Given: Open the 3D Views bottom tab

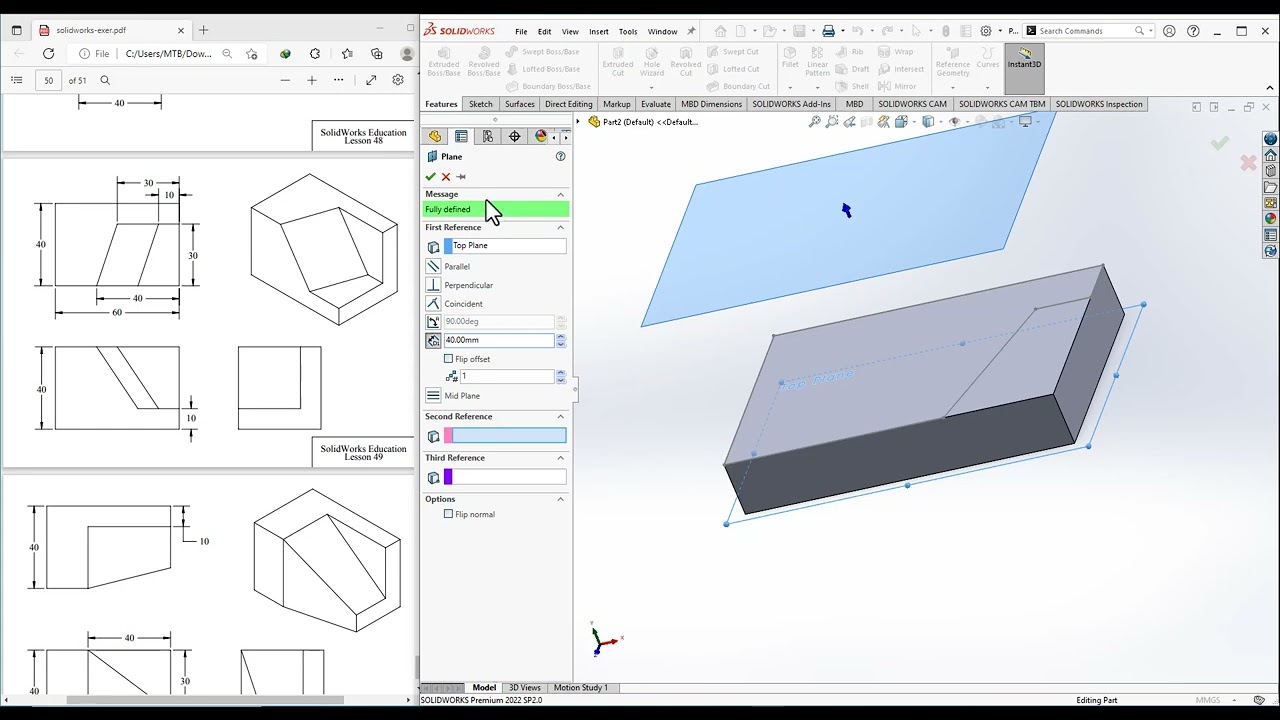Looking at the screenshot, I should click(x=524, y=688).
